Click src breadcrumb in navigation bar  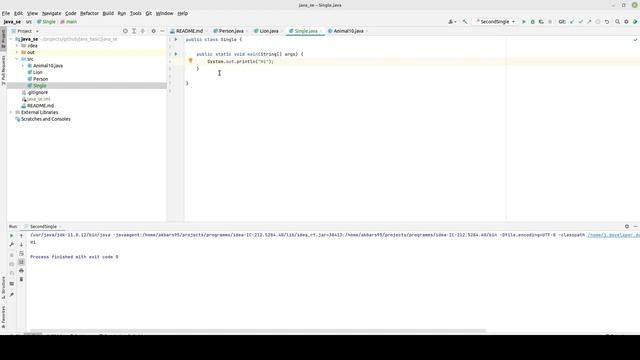29,22
